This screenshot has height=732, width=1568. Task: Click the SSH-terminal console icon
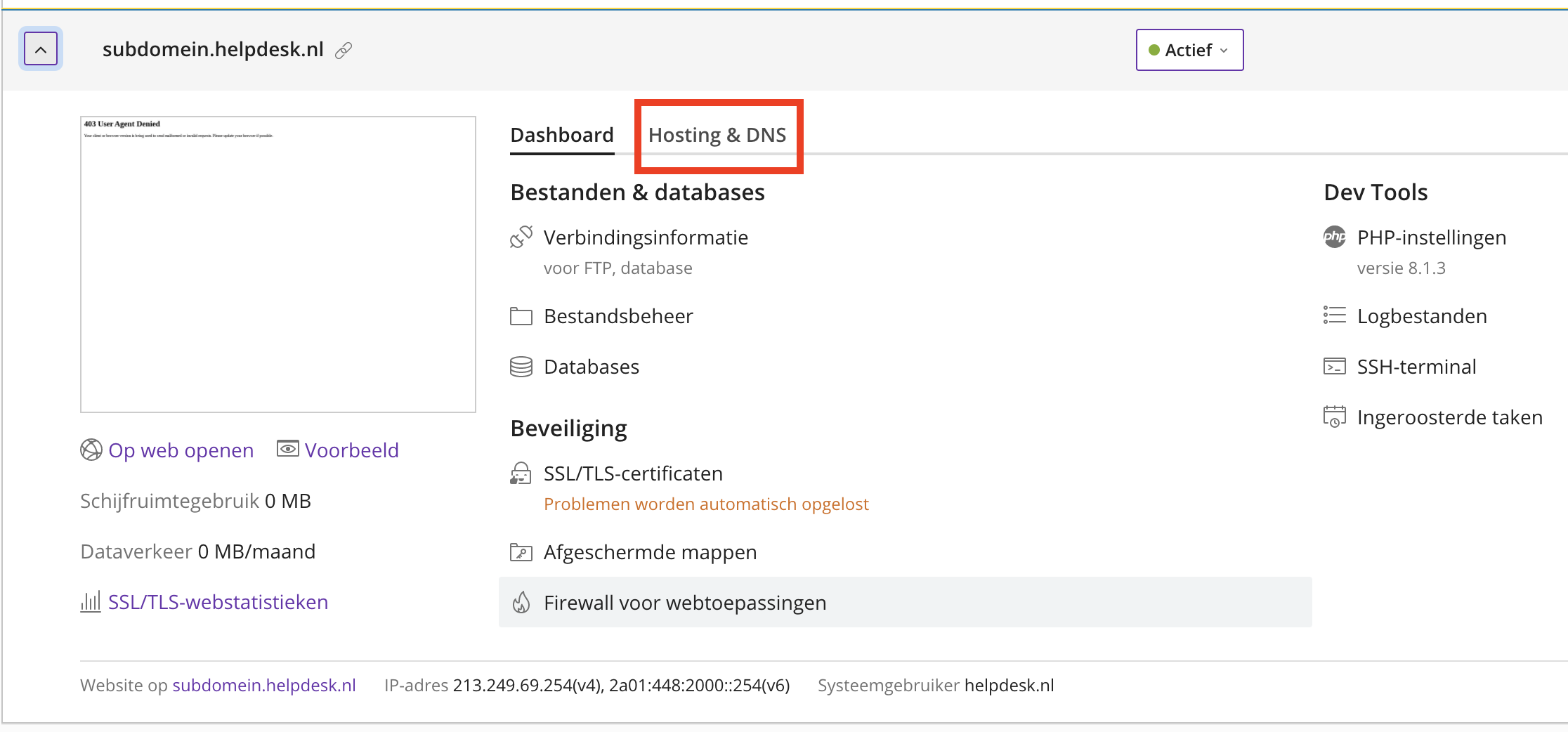click(1335, 367)
